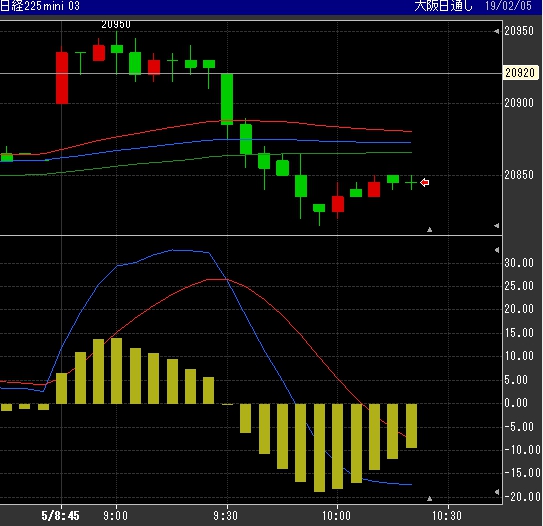Select the 10:00 time axis label
Viewport: 543px width, 526px height.
click(336, 516)
